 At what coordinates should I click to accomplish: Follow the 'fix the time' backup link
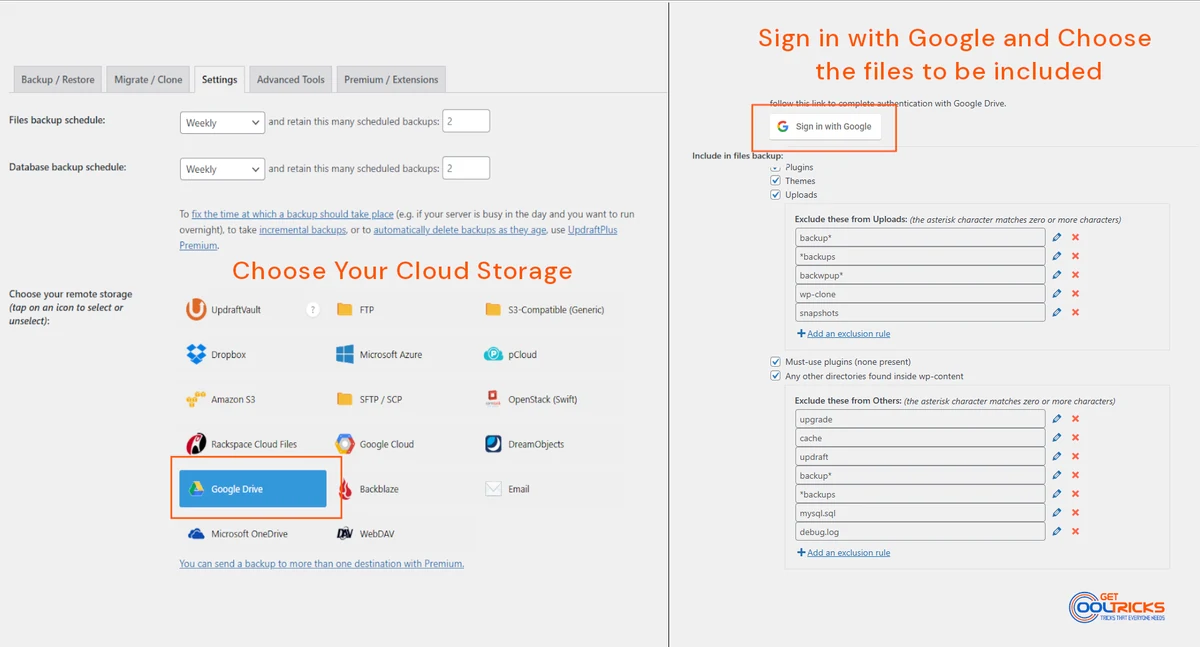pos(293,214)
